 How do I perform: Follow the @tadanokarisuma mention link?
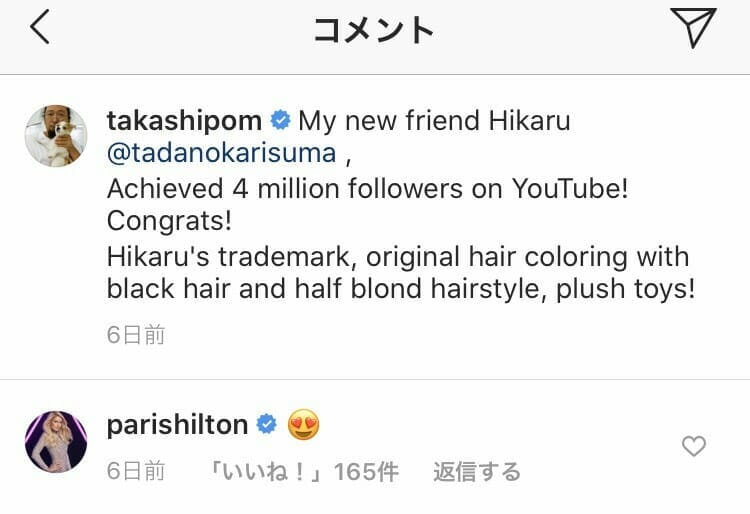click(221, 153)
